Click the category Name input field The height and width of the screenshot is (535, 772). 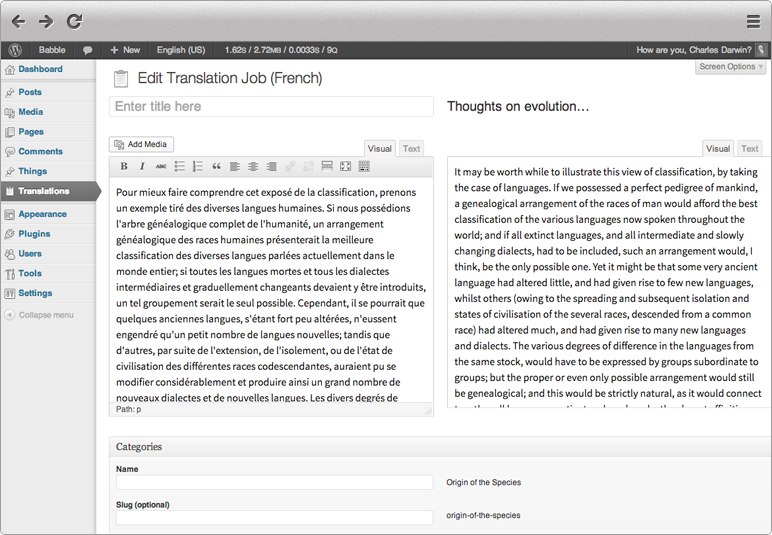click(x=274, y=483)
